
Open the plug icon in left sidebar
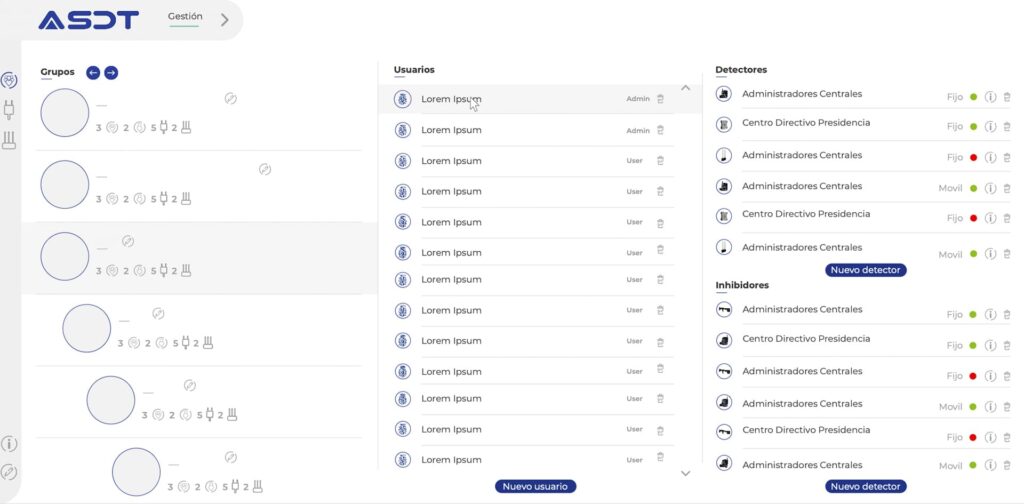click(10, 109)
